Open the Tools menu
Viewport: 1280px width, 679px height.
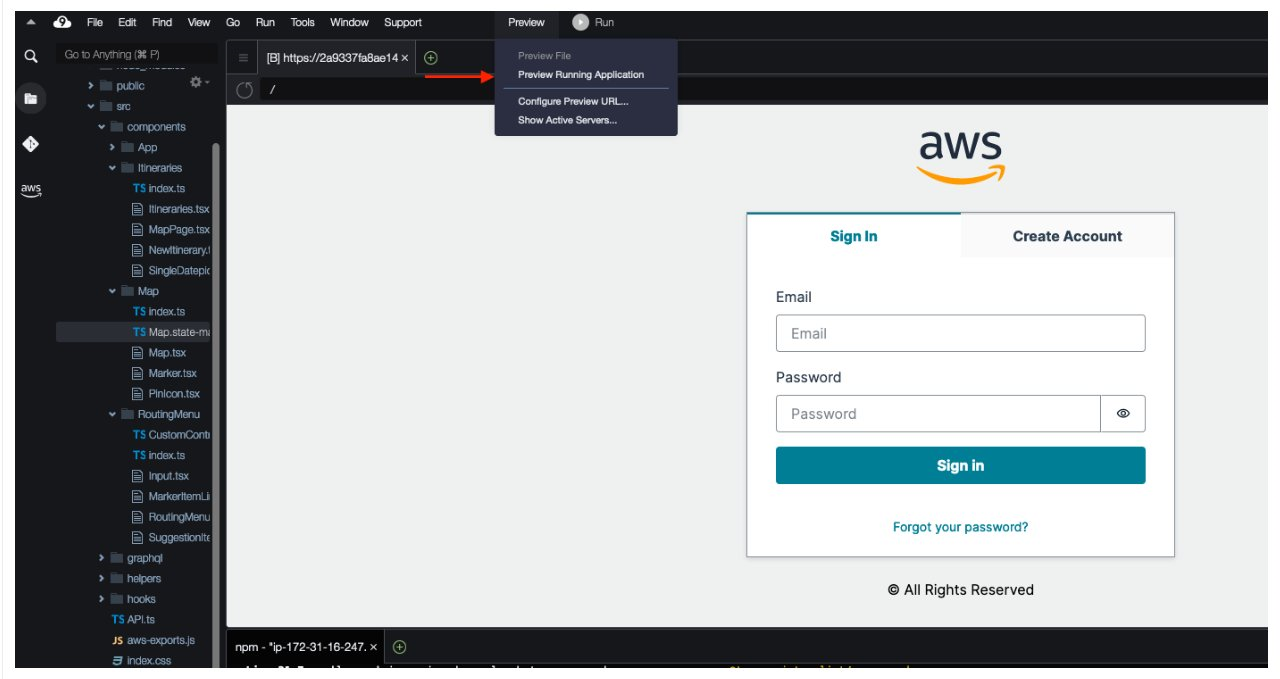pos(302,22)
